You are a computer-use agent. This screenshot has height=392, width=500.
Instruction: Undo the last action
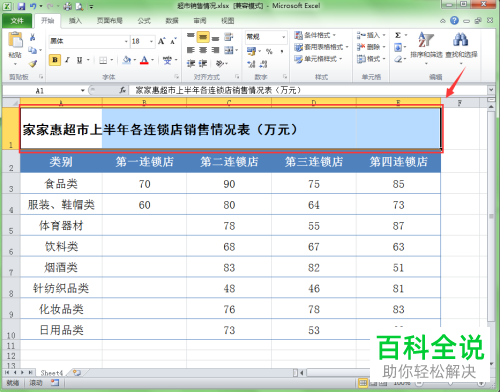(x=33, y=6)
